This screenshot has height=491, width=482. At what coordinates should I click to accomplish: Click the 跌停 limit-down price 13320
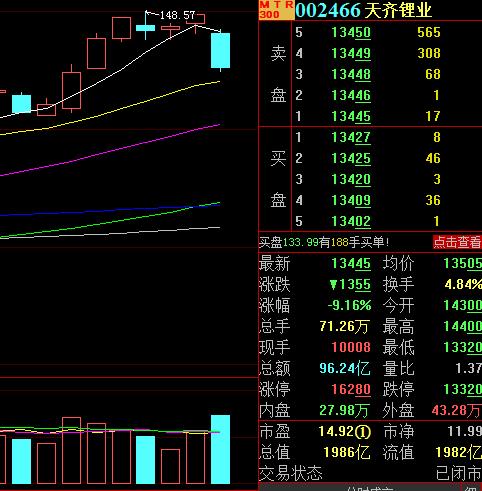(462, 389)
